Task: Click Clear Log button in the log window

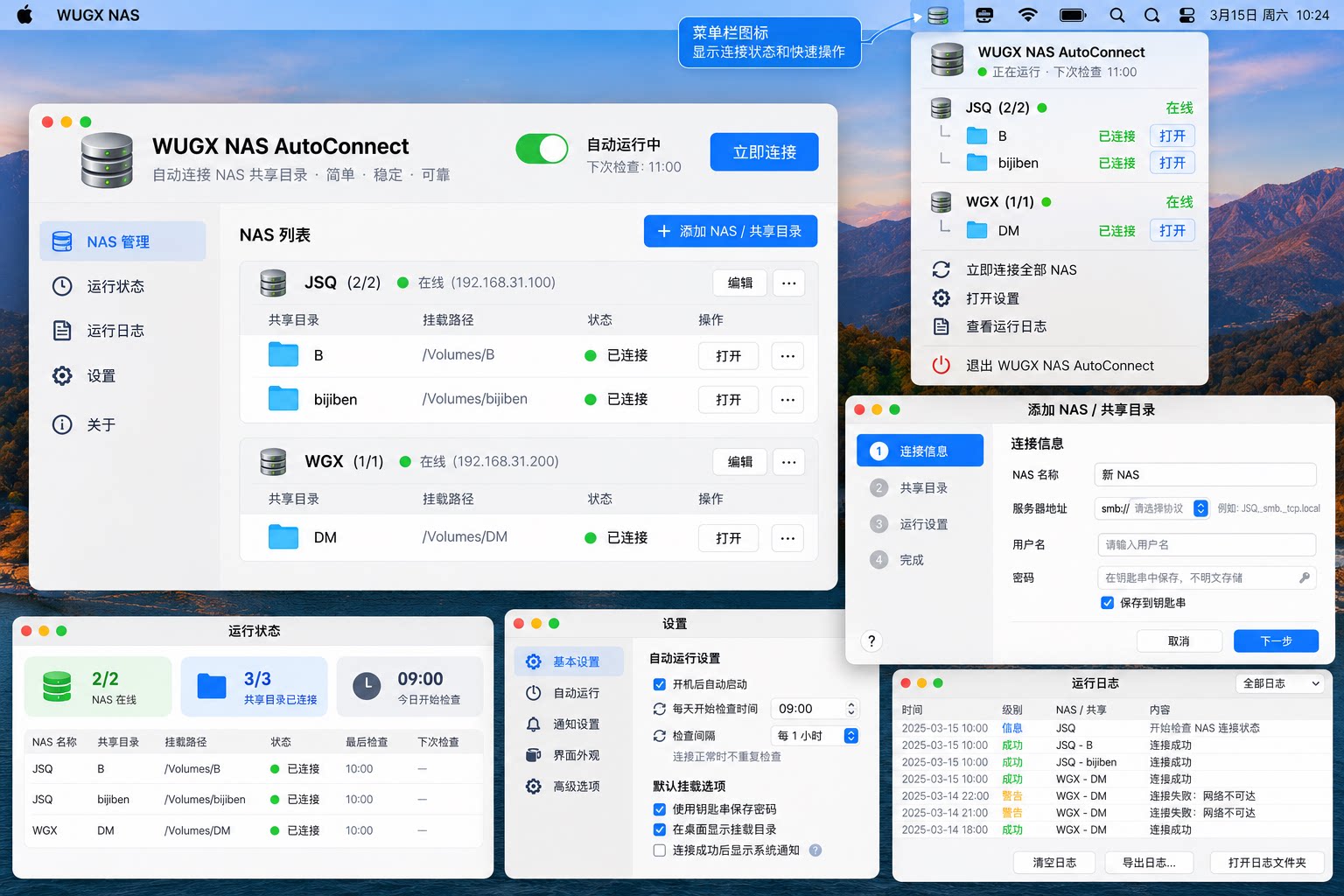Action: point(1054,863)
